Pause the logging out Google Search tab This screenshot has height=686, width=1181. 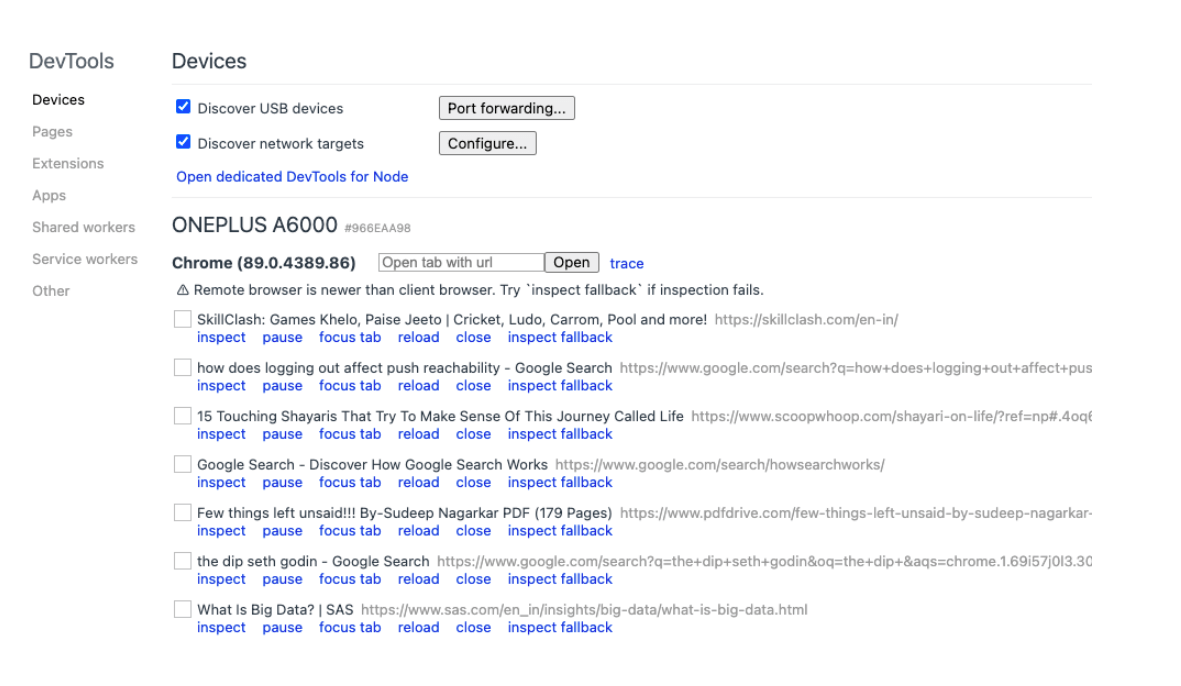[x=282, y=386]
